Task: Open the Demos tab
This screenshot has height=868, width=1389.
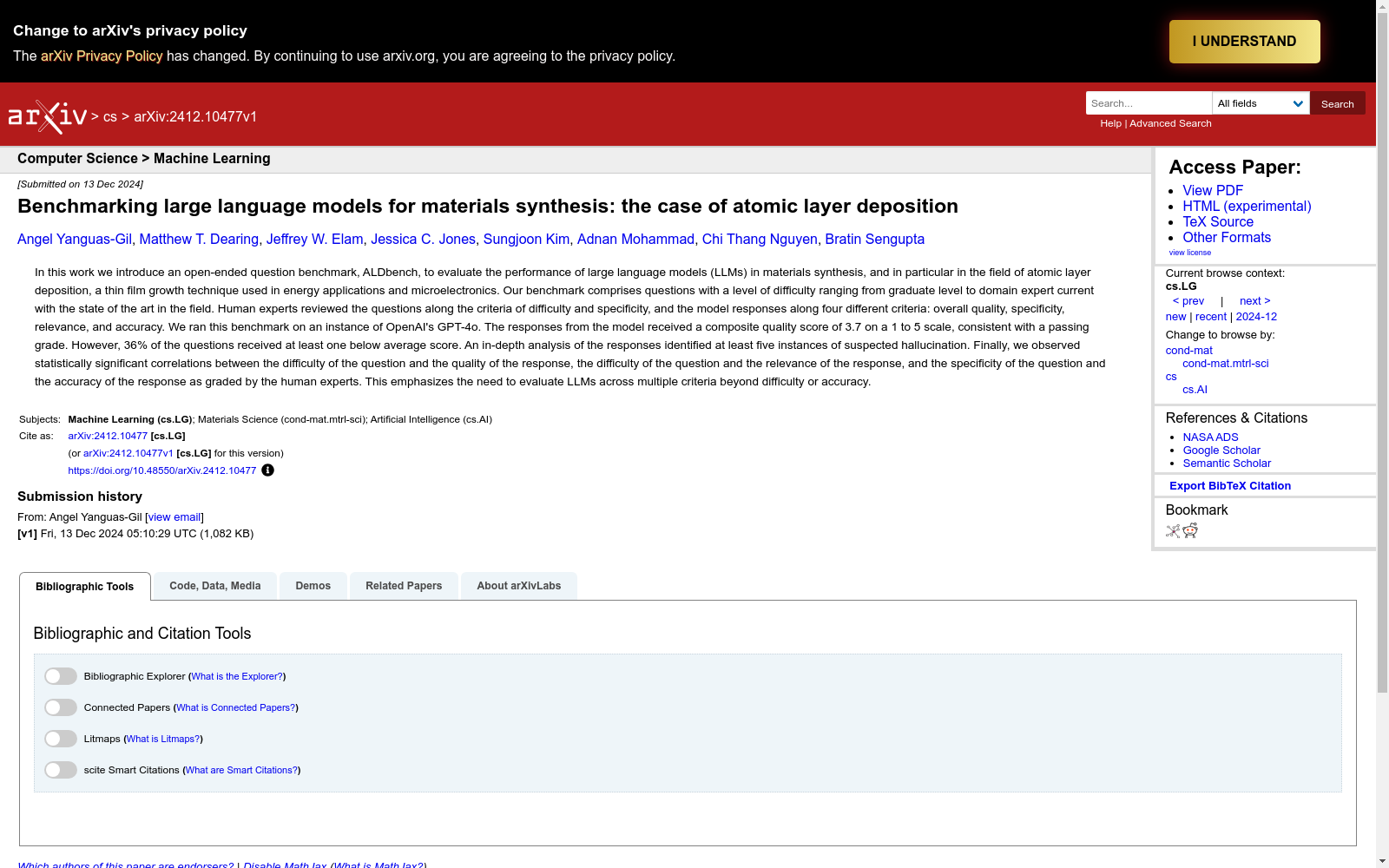Action: click(313, 586)
